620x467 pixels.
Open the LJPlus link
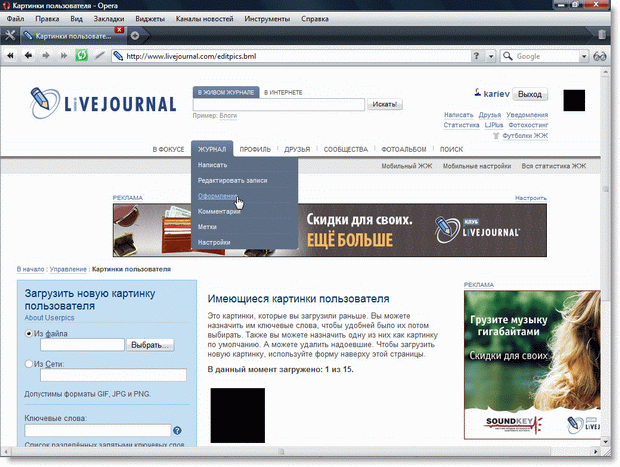(494, 125)
